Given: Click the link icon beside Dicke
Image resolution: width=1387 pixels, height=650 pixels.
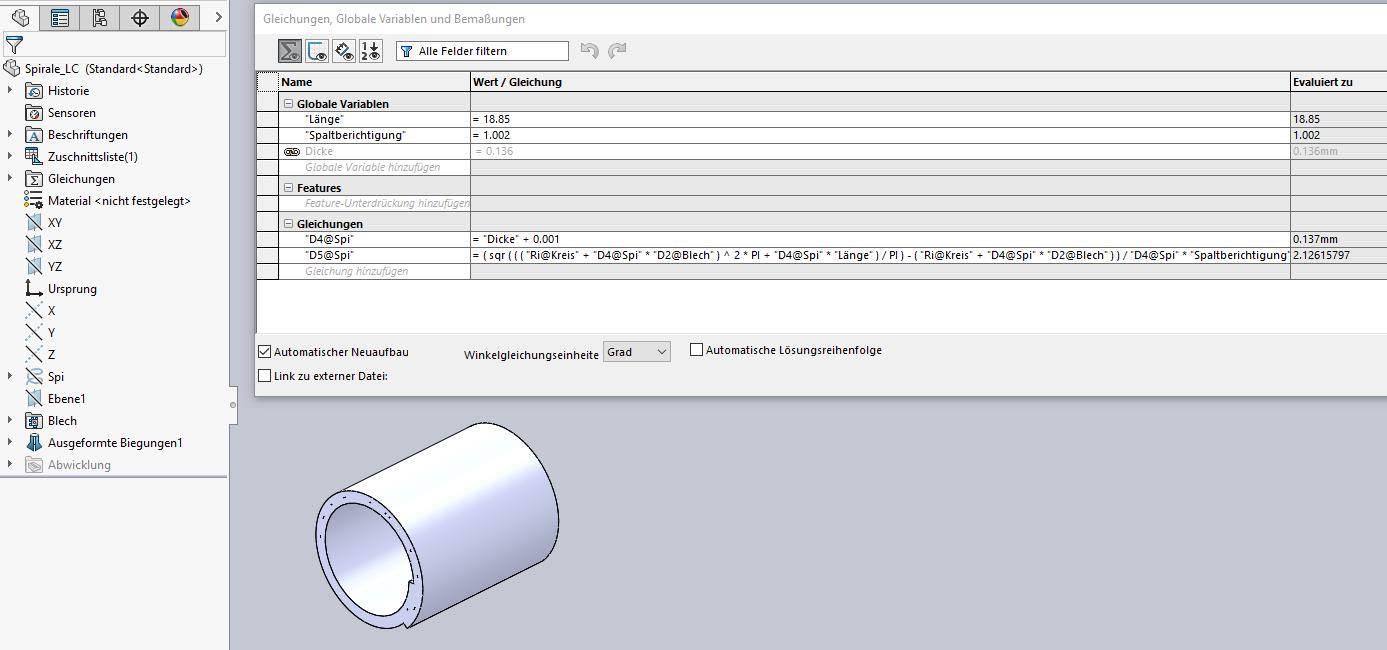Looking at the screenshot, I should click(x=292, y=152).
